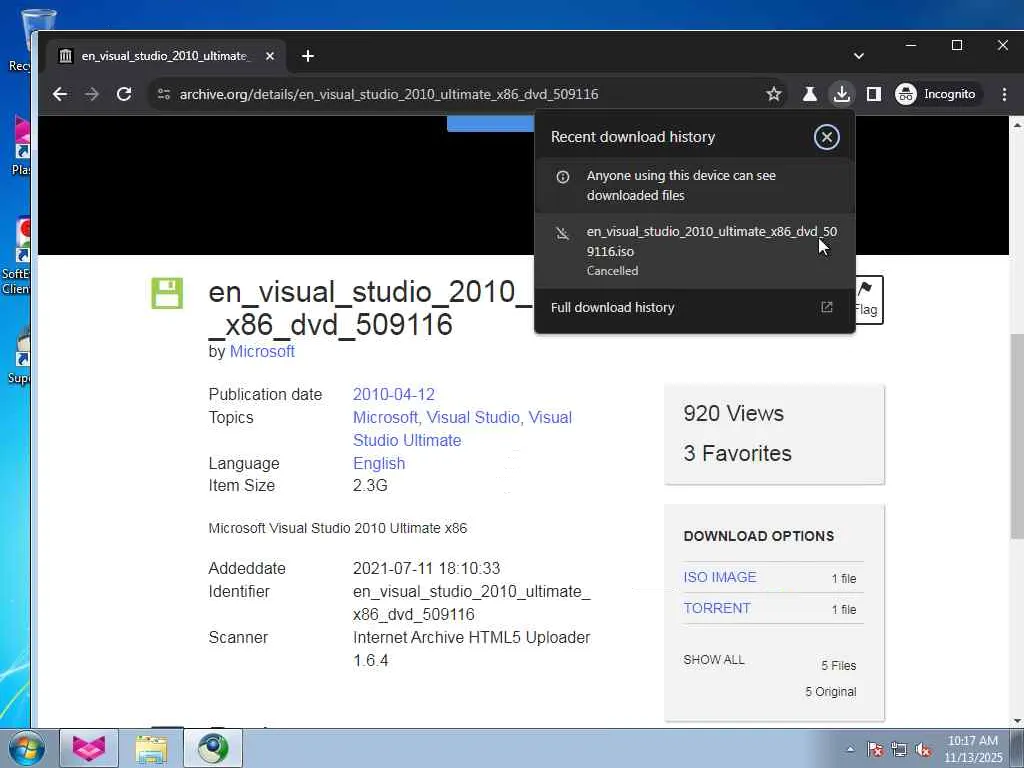Click muted volume tray icon

pos(923,749)
